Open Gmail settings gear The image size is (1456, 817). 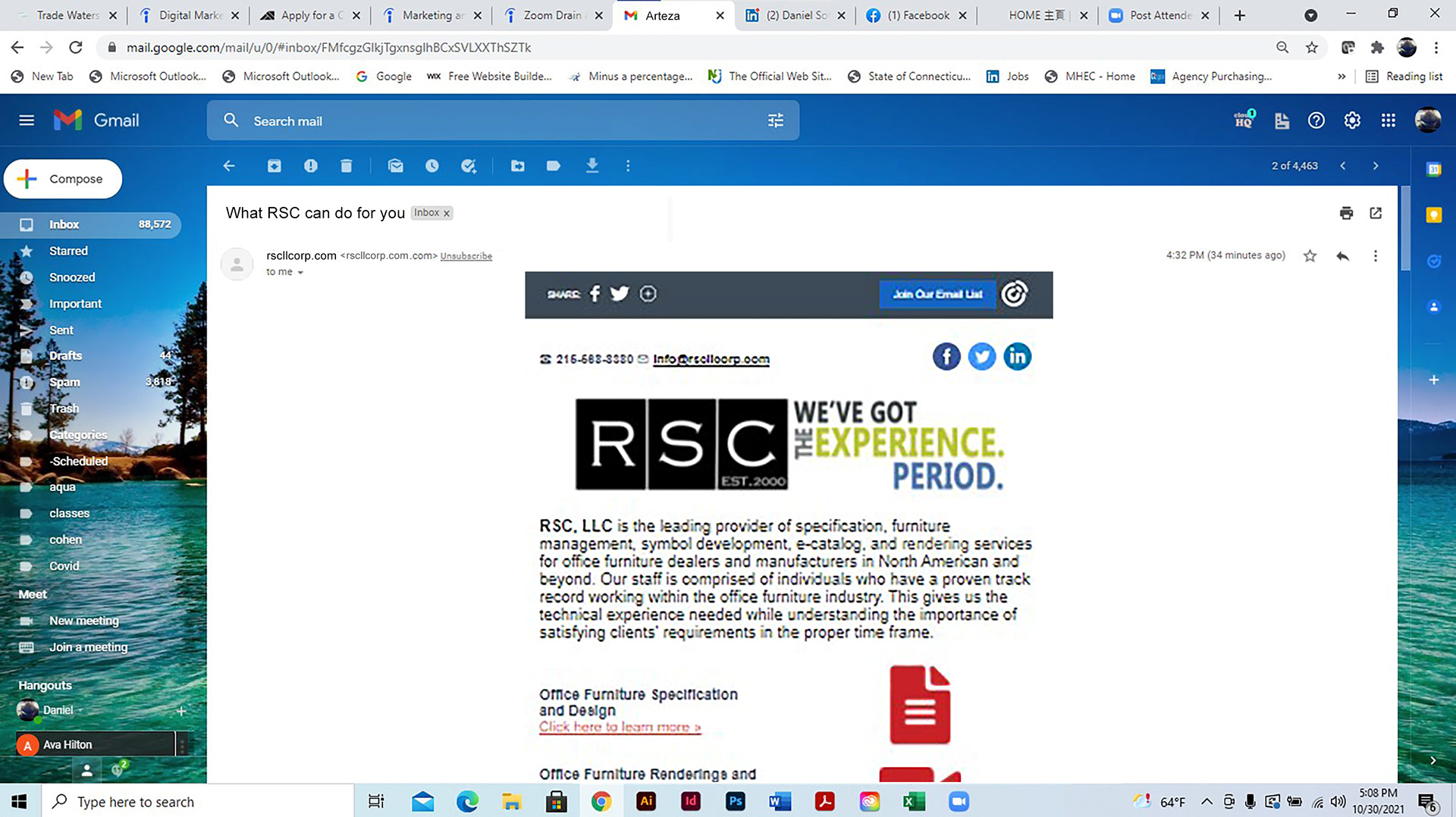(1352, 121)
